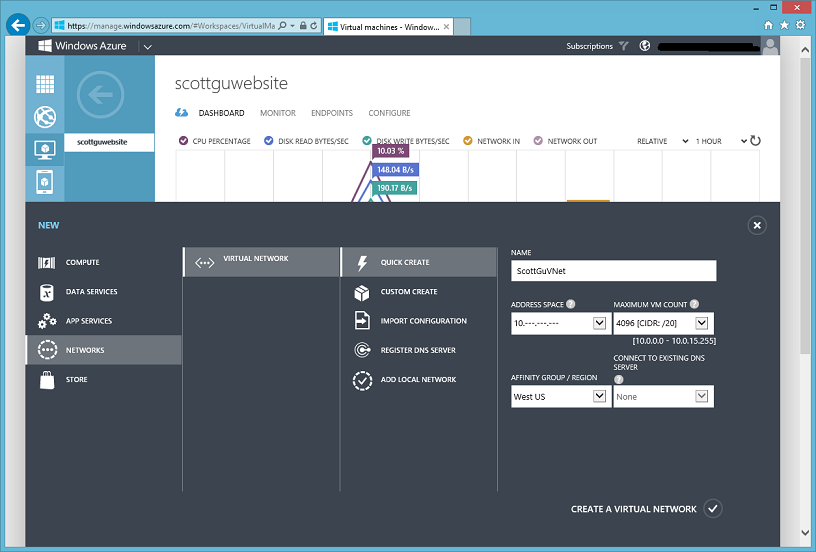Open a new browser tab
Screen dimensions: 816x552
[462, 27]
